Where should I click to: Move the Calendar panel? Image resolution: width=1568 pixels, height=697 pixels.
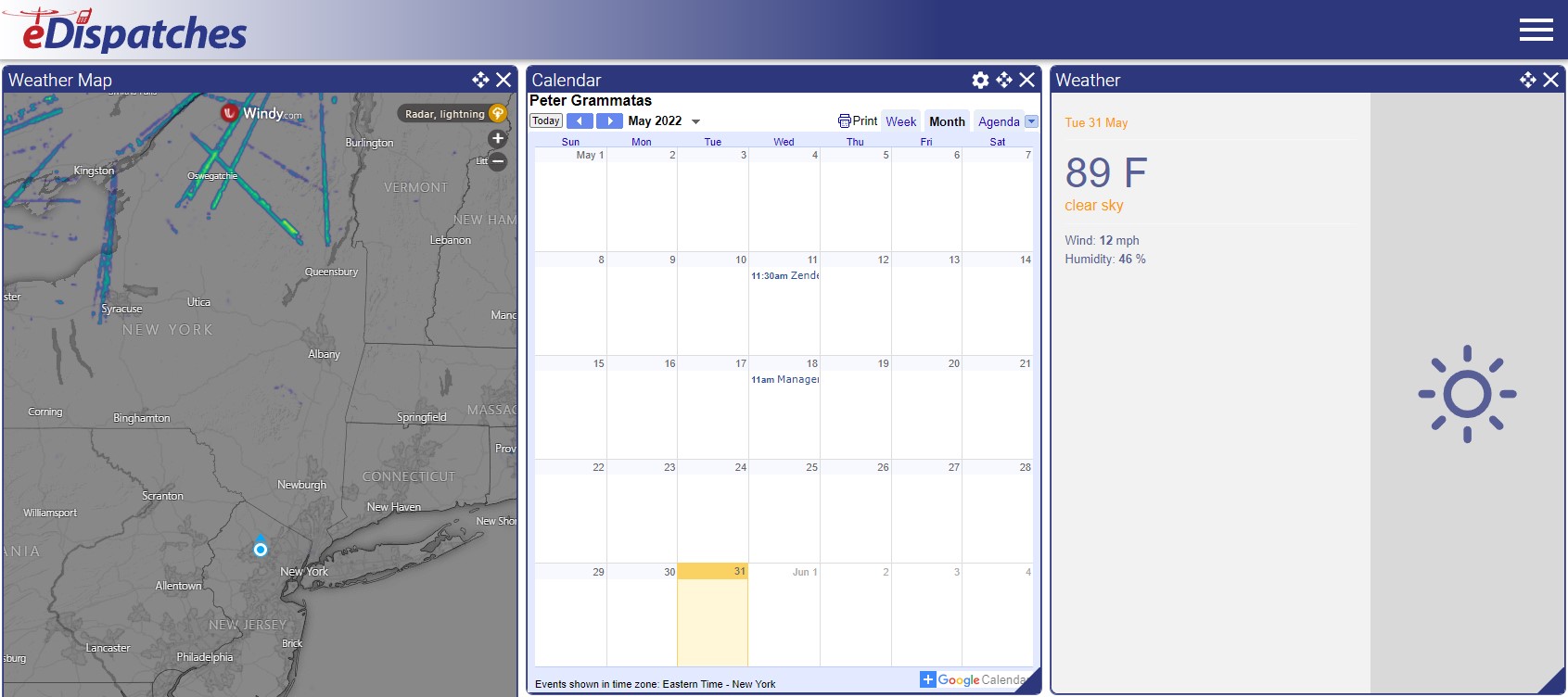(1004, 80)
